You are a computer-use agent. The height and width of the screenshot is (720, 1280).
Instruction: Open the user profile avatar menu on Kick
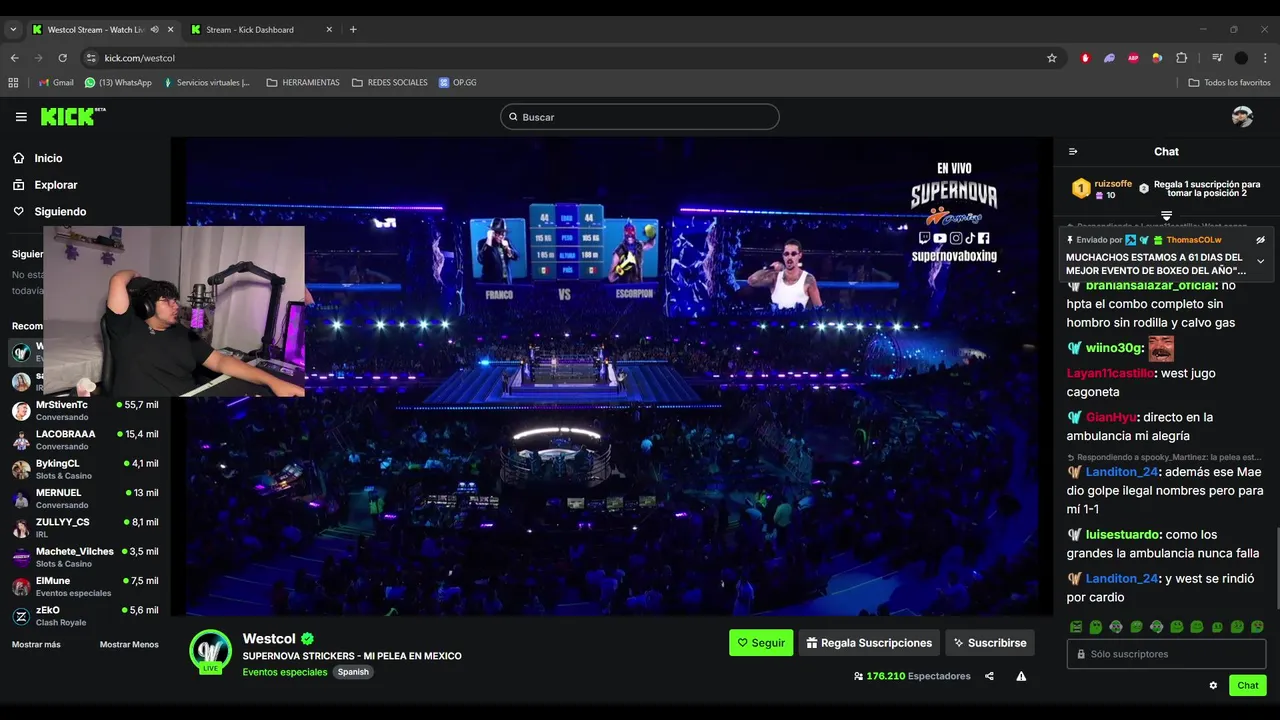coord(1242,117)
